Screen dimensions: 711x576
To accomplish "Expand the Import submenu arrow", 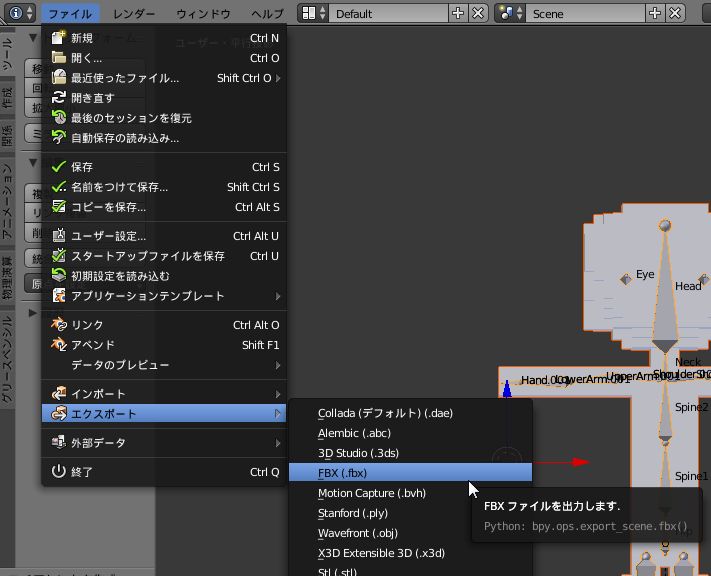I will pos(278,394).
